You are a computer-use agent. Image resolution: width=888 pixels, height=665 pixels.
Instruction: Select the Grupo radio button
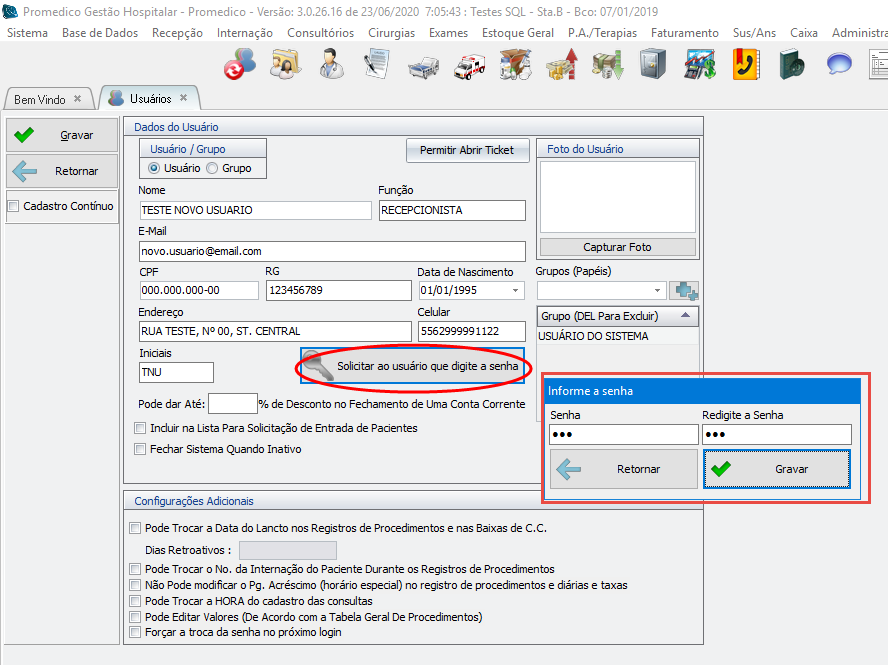[212, 168]
